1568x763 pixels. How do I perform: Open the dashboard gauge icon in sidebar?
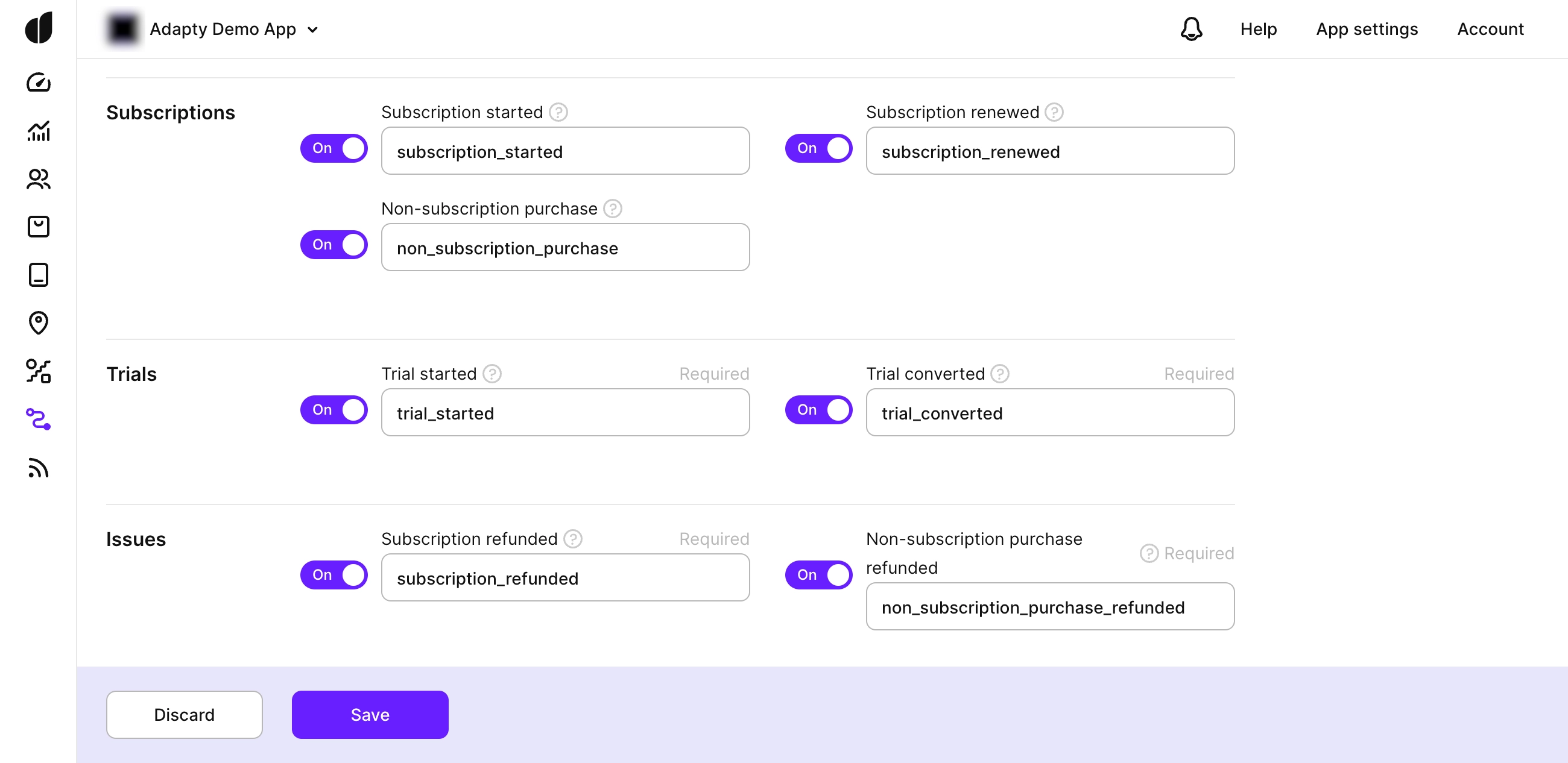[x=39, y=82]
